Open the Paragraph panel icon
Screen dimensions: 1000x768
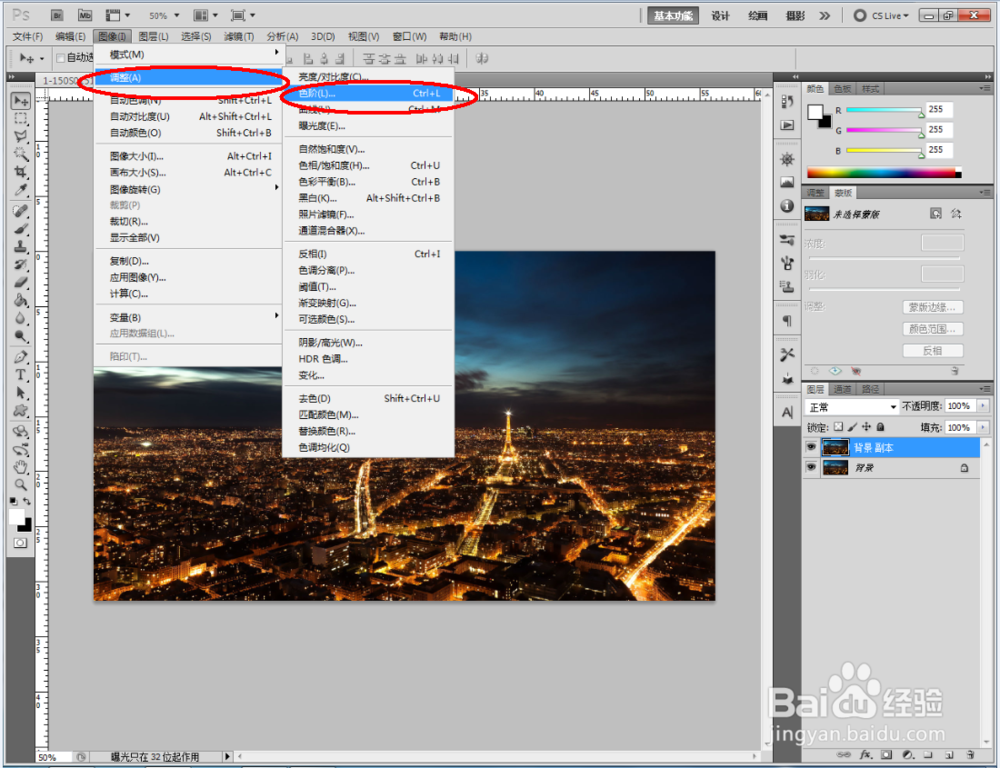(x=787, y=321)
